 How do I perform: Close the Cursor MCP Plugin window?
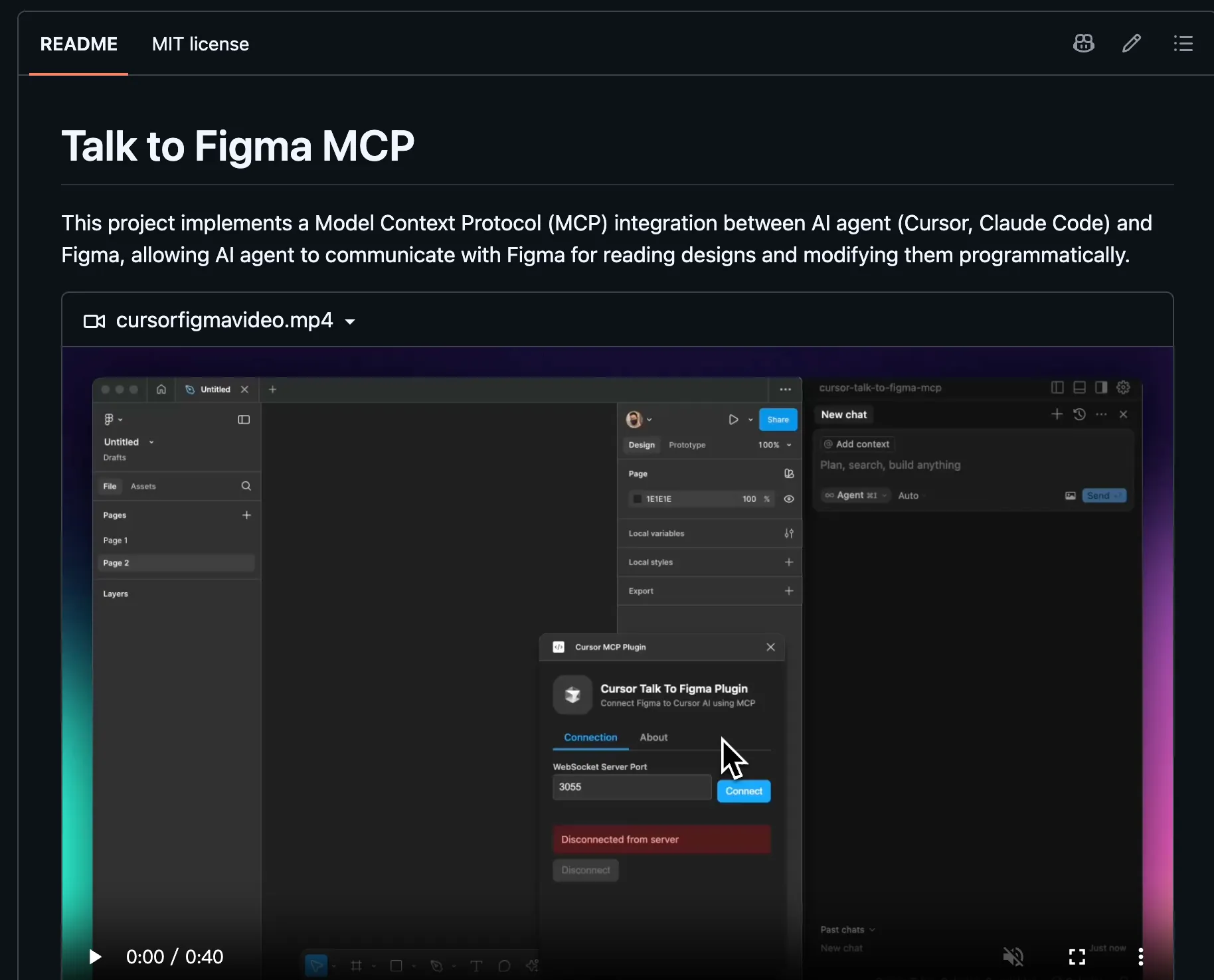click(770, 647)
